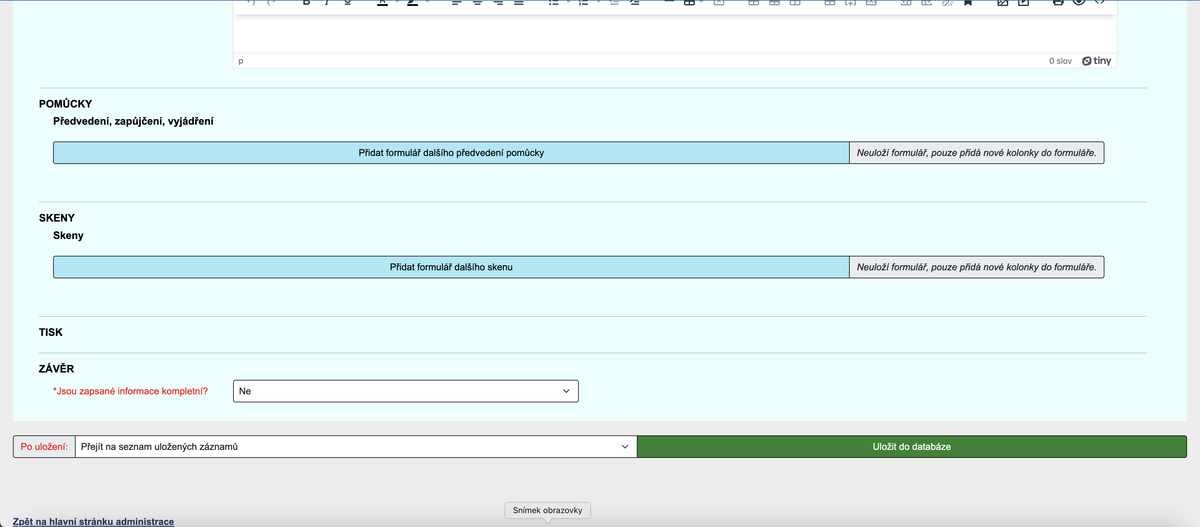
Task: Click the insert media toolbar icon
Action: pos(1023,3)
